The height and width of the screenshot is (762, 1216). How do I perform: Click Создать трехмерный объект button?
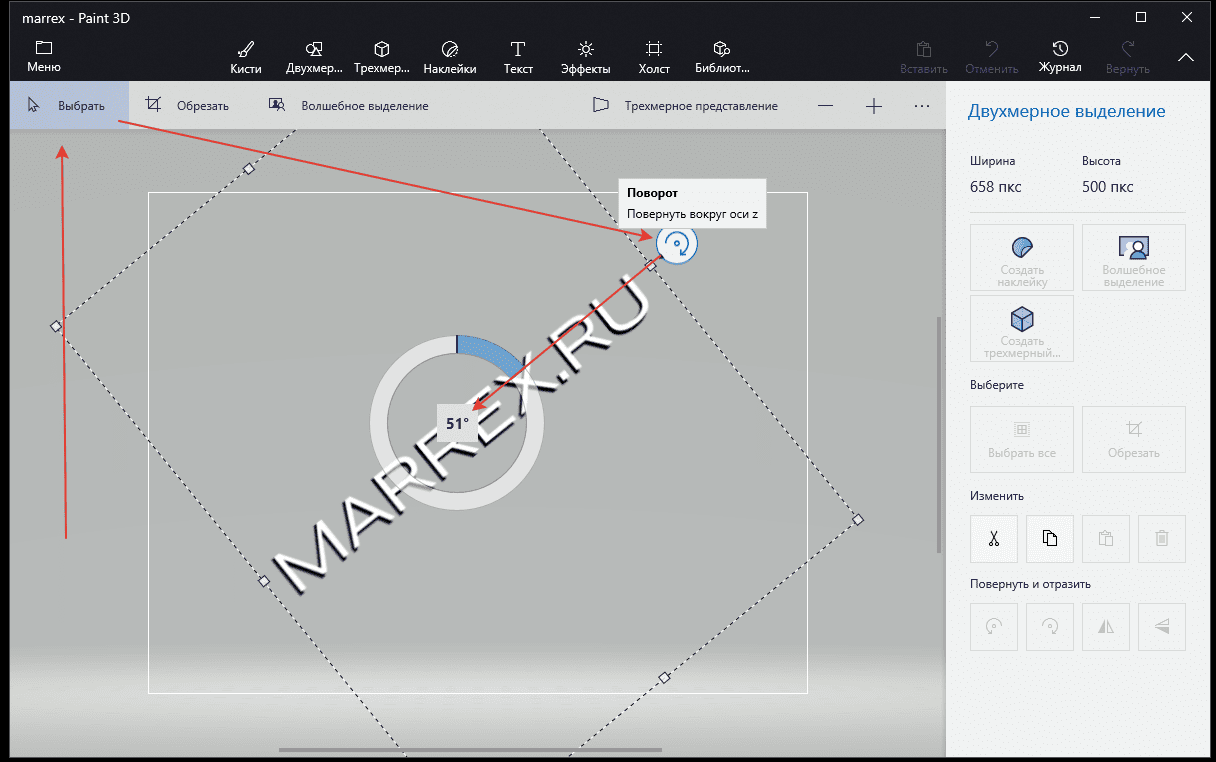[1022, 329]
